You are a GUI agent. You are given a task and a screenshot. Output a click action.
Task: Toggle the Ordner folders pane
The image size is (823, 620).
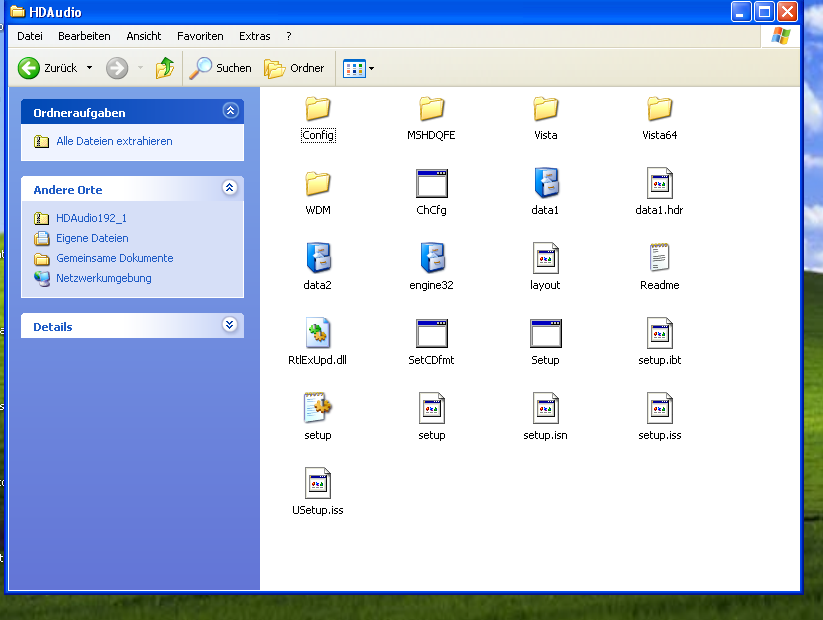(x=294, y=68)
